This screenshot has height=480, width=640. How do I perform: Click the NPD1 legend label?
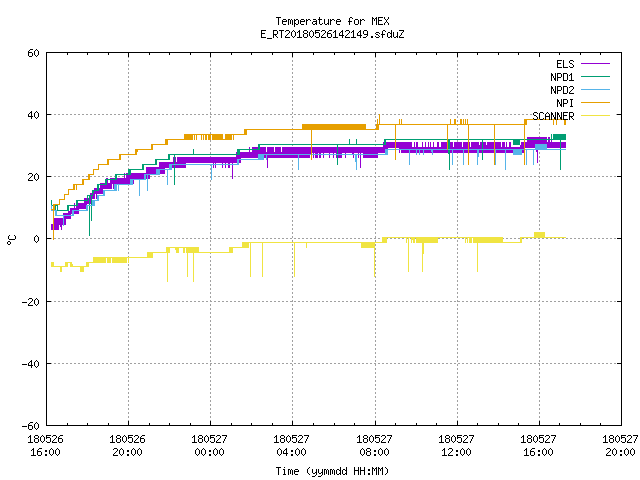562,77
